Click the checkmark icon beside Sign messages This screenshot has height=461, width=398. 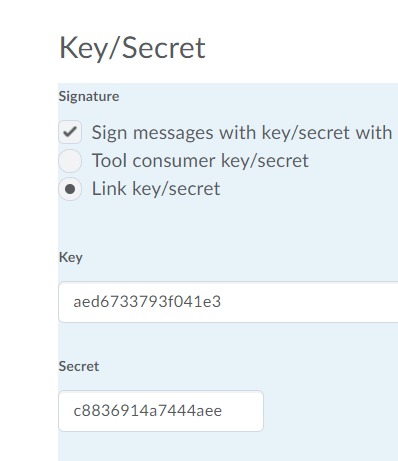click(70, 132)
